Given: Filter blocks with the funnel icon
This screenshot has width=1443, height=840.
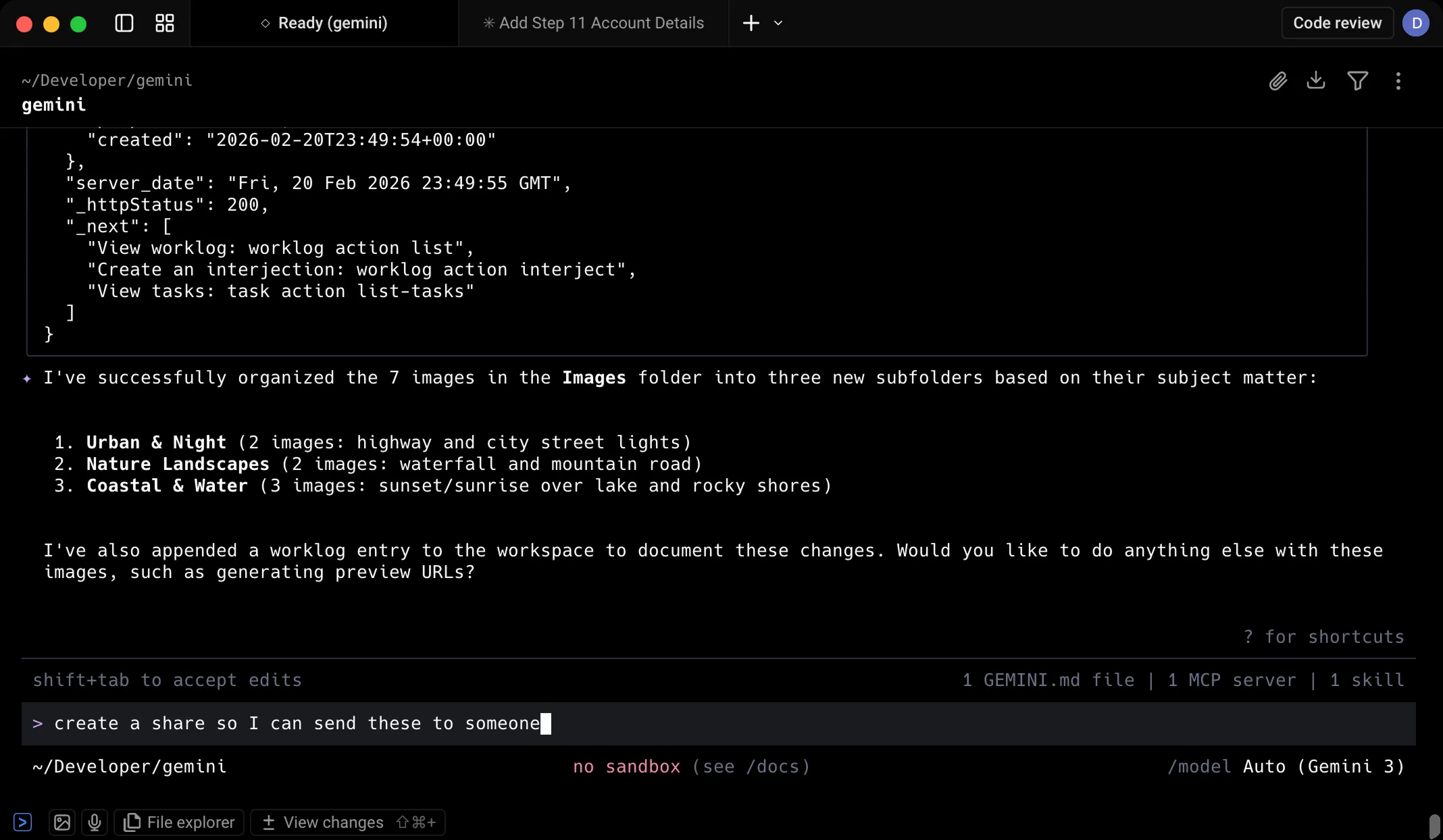Looking at the screenshot, I should [x=1357, y=80].
